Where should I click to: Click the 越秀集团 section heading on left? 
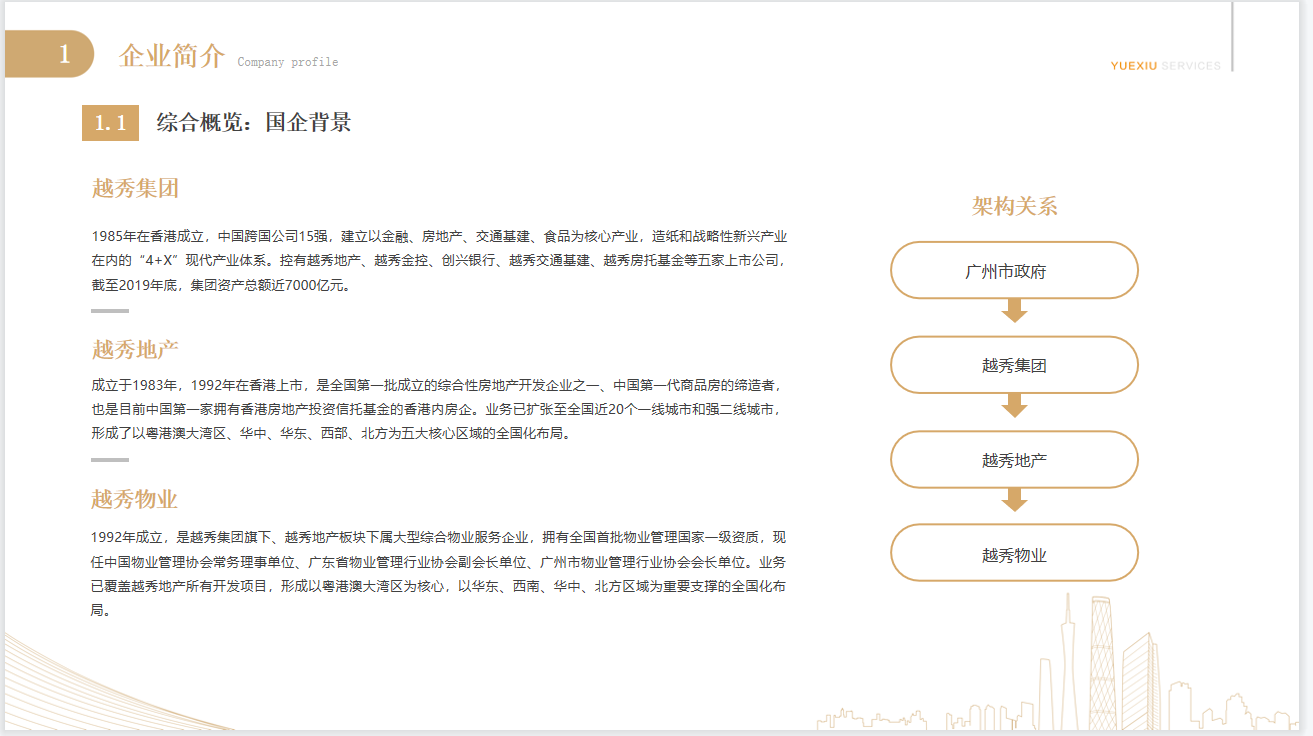pyautogui.click(x=135, y=188)
